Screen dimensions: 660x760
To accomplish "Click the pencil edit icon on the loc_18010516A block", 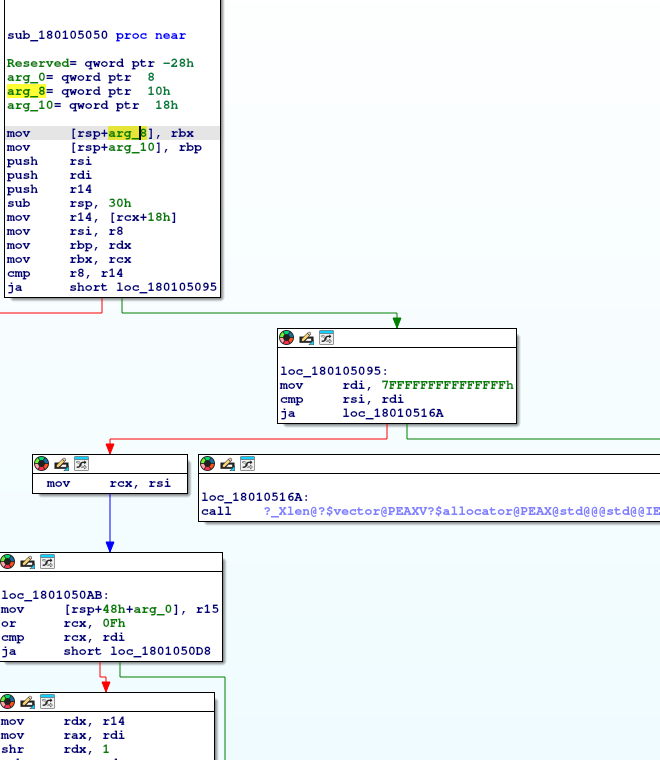I will pos(228,464).
